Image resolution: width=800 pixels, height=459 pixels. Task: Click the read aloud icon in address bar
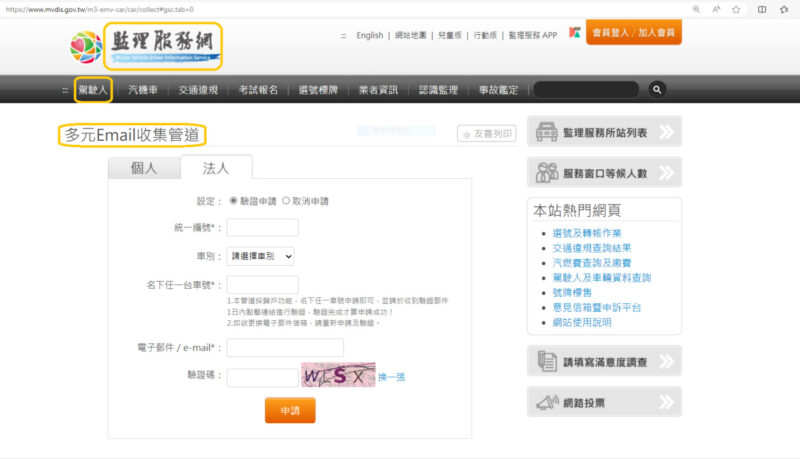click(x=716, y=9)
